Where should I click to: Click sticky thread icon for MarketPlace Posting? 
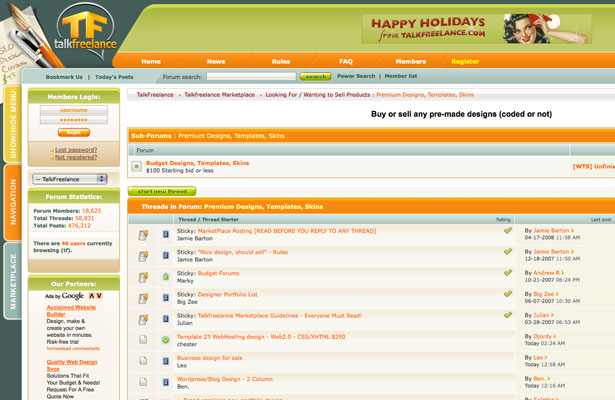pyautogui.click(x=143, y=235)
